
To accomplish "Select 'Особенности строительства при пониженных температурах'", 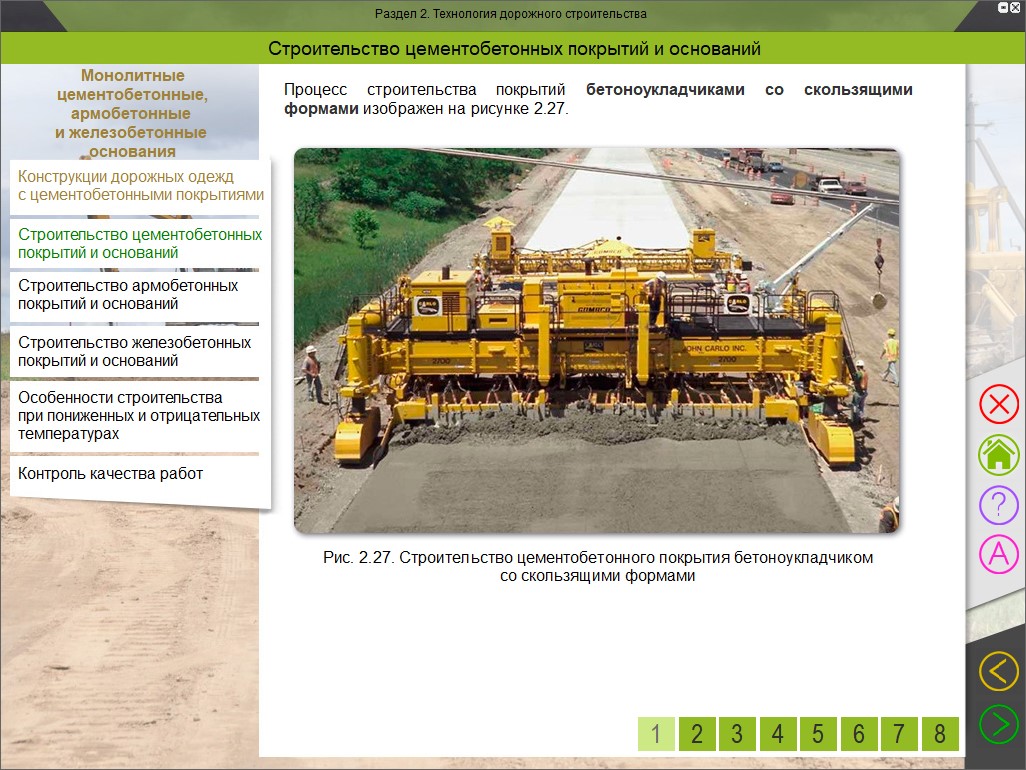I will [138, 416].
